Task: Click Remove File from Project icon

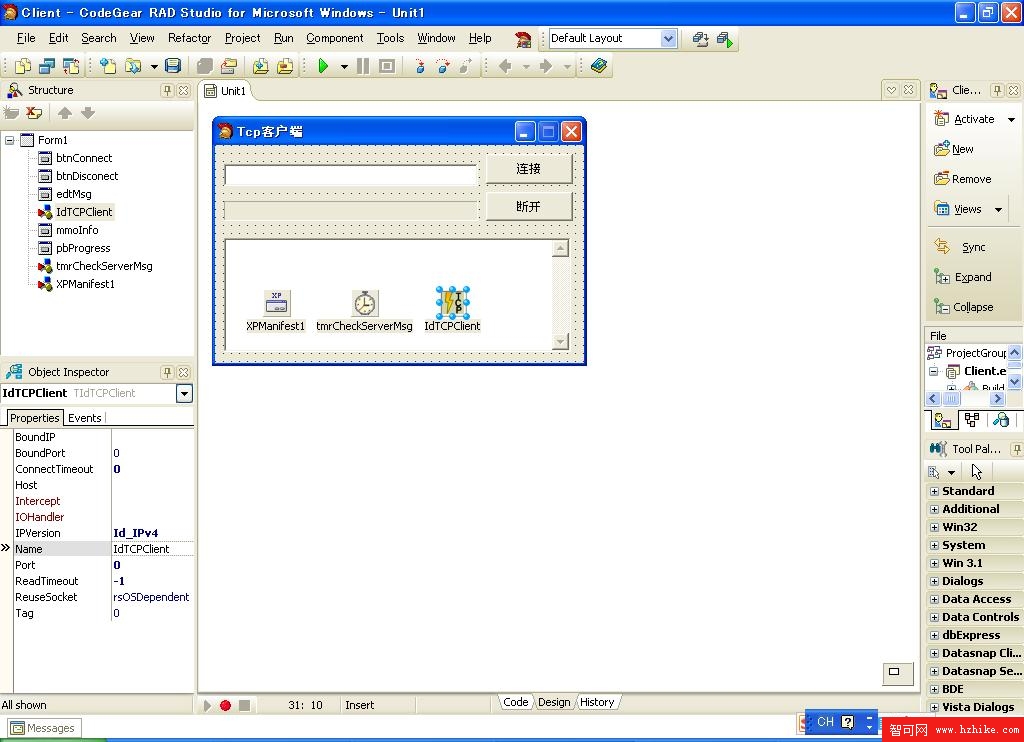Action: [x=285, y=66]
